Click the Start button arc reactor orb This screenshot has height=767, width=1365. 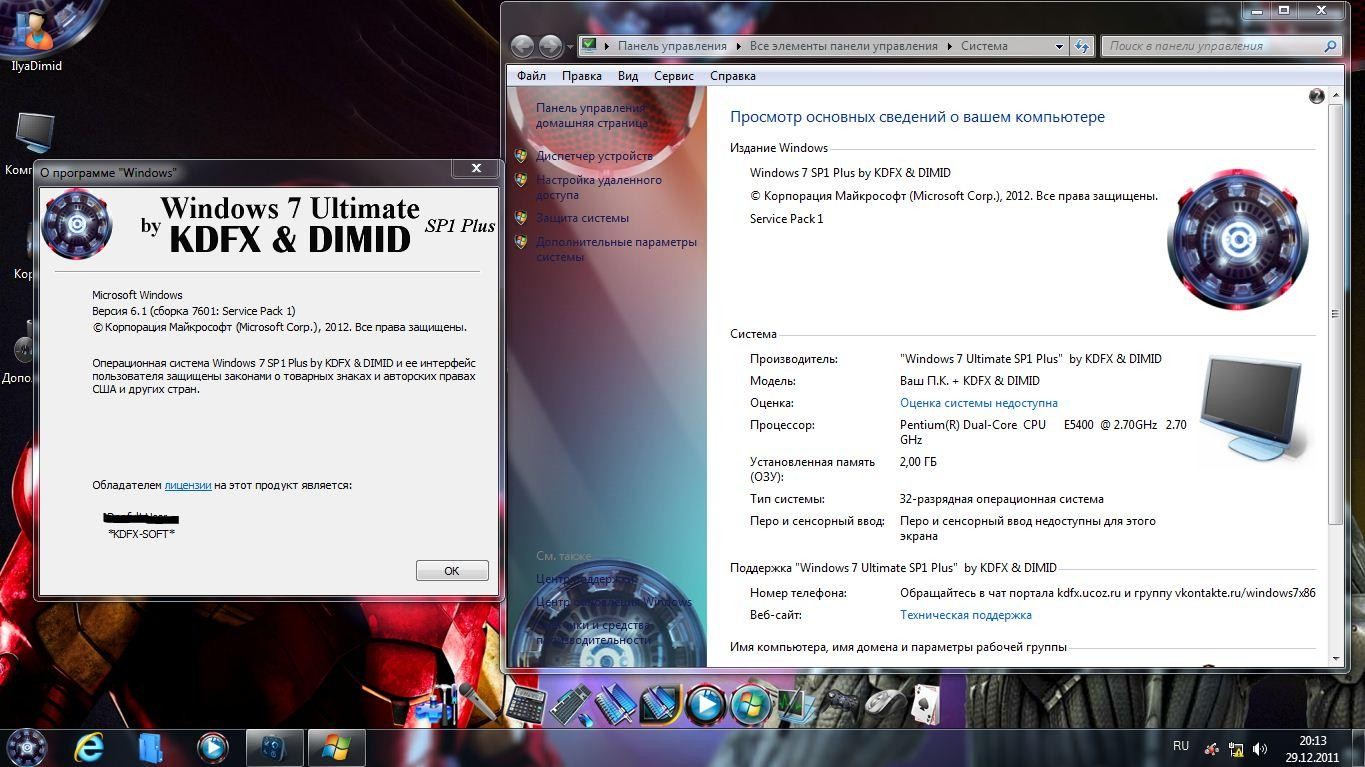tap(27, 746)
